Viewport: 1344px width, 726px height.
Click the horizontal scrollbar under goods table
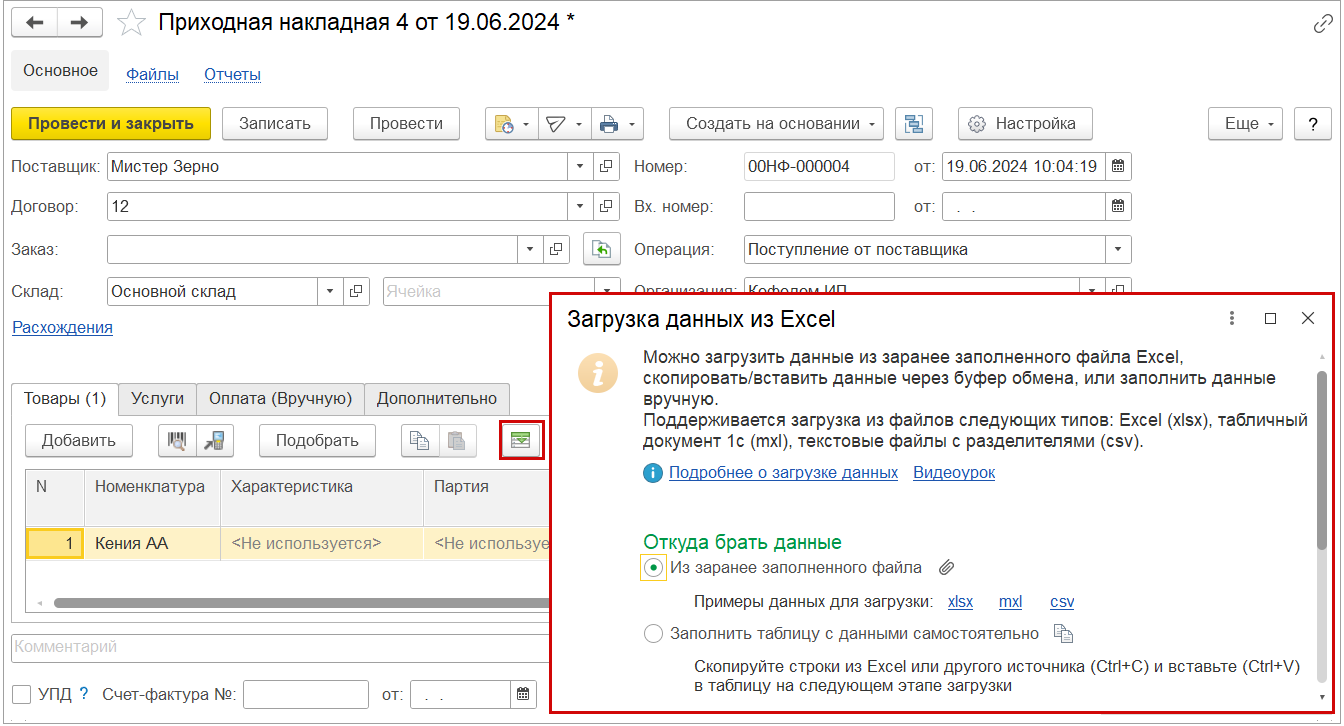tap(300, 603)
